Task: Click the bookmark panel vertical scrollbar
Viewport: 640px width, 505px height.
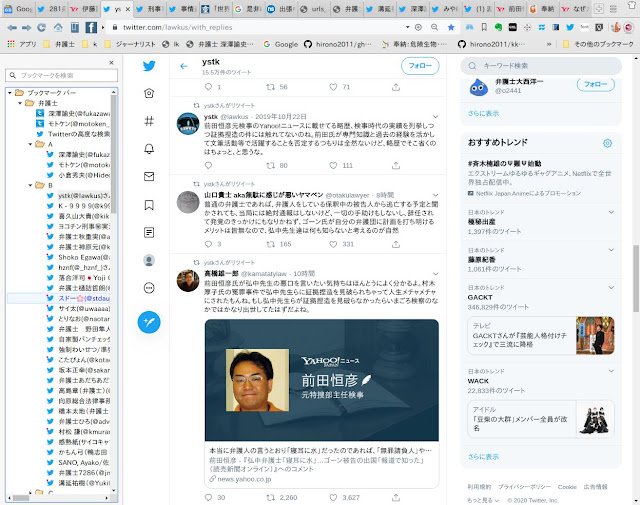Action: click(113, 155)
